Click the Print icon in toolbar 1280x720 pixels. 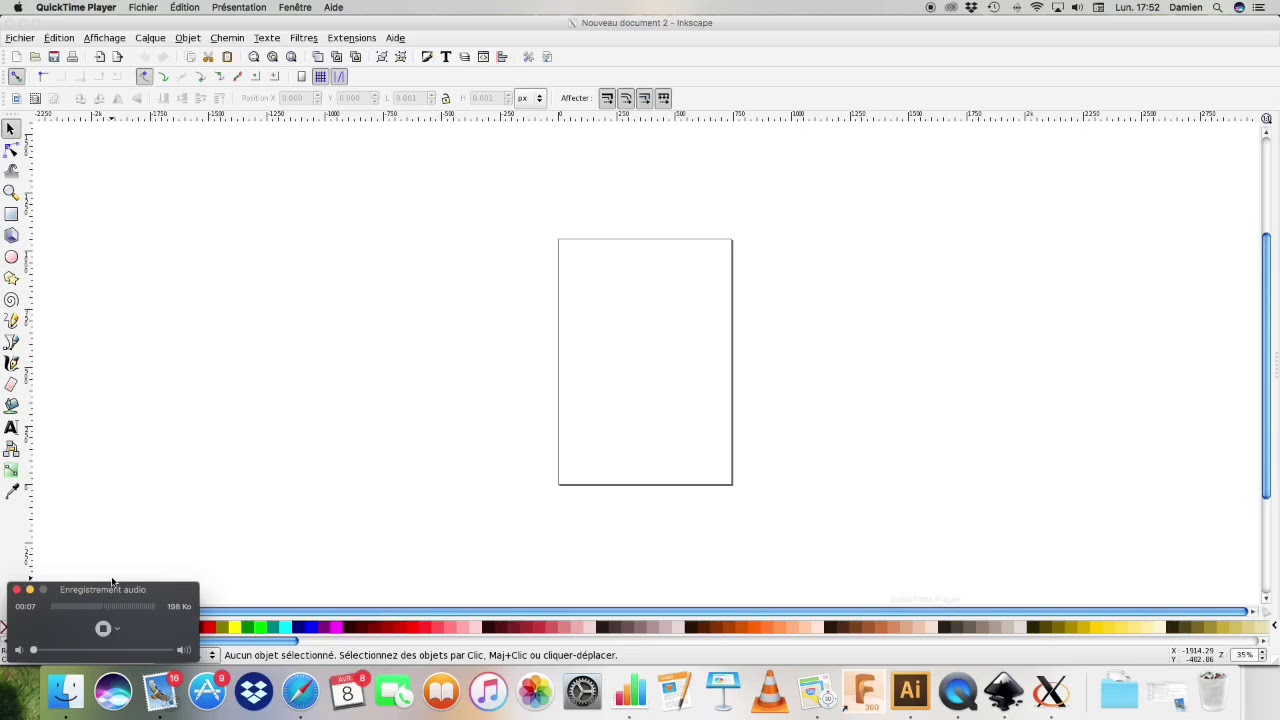(72, 57)
